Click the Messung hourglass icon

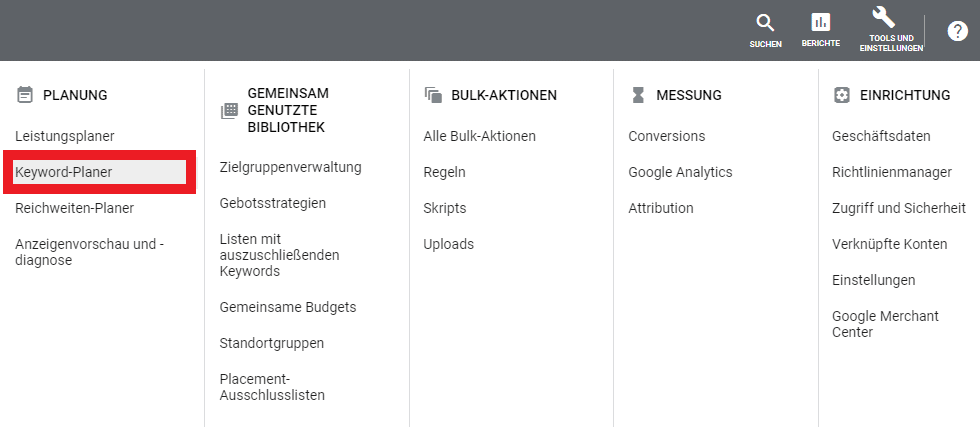638,95
